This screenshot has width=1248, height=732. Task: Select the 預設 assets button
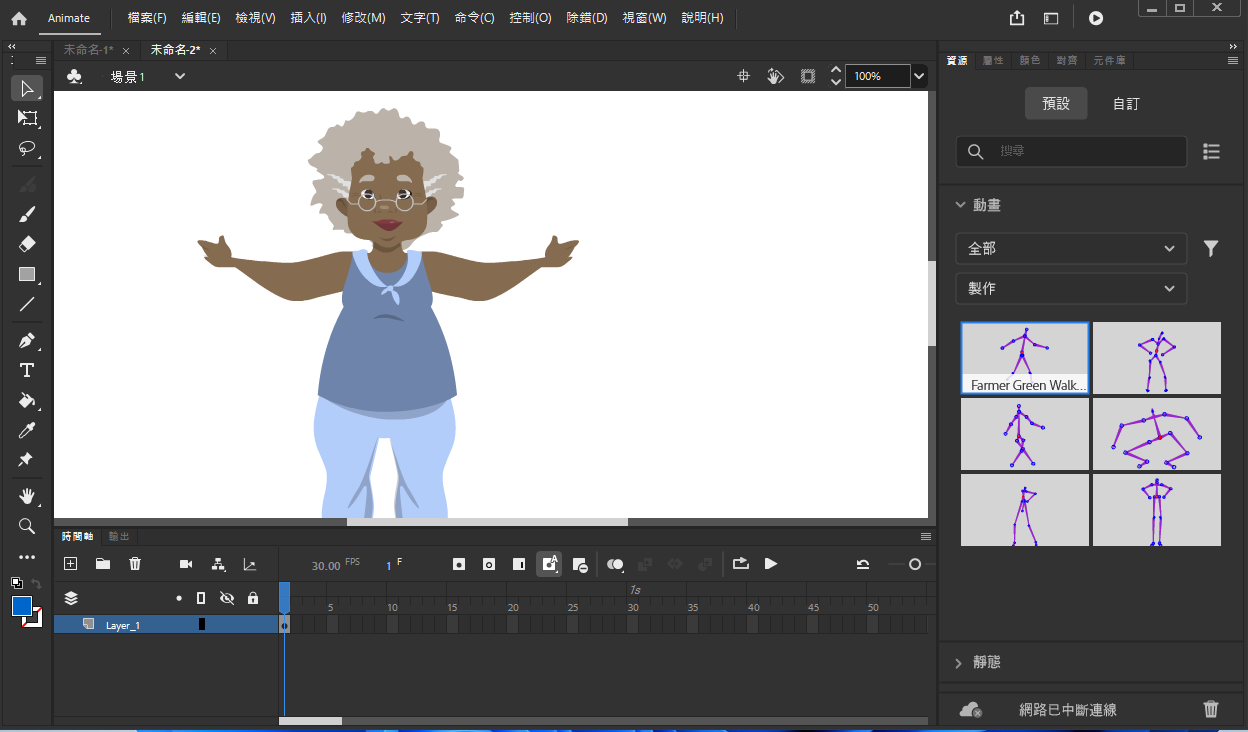pos(1056,103)
